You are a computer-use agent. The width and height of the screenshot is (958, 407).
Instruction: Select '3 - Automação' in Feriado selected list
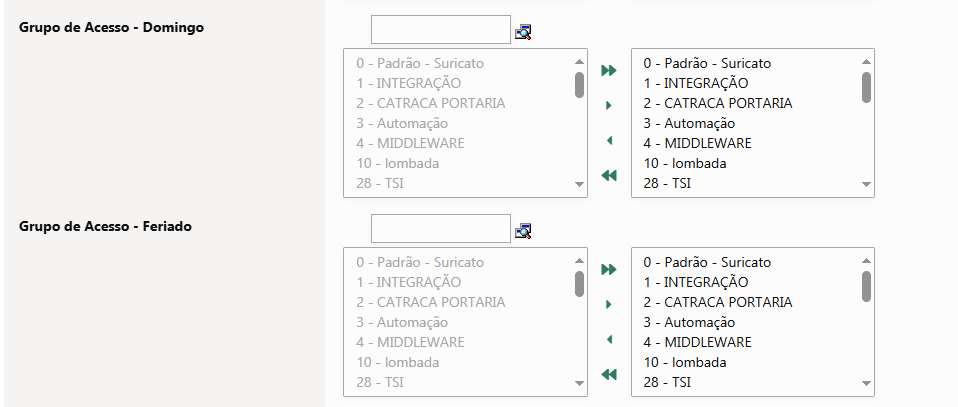tap(689, 322)
